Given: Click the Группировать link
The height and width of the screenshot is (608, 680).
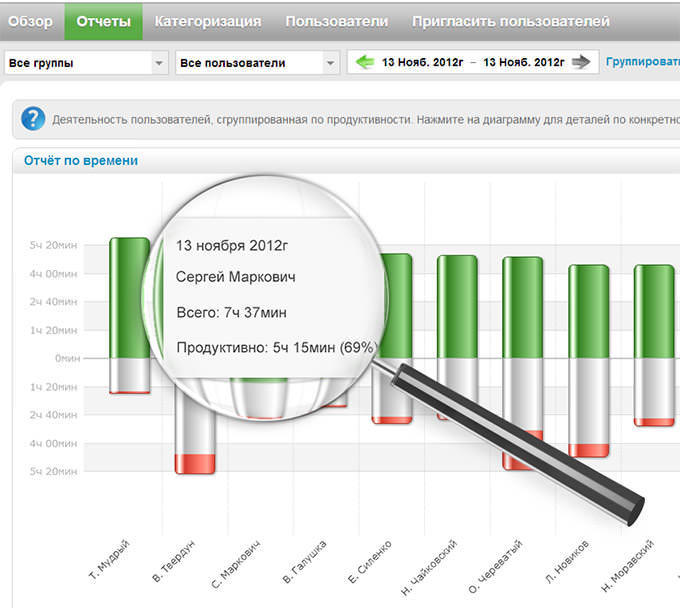Looking at the screenshot, I should (x=642, y=62).
